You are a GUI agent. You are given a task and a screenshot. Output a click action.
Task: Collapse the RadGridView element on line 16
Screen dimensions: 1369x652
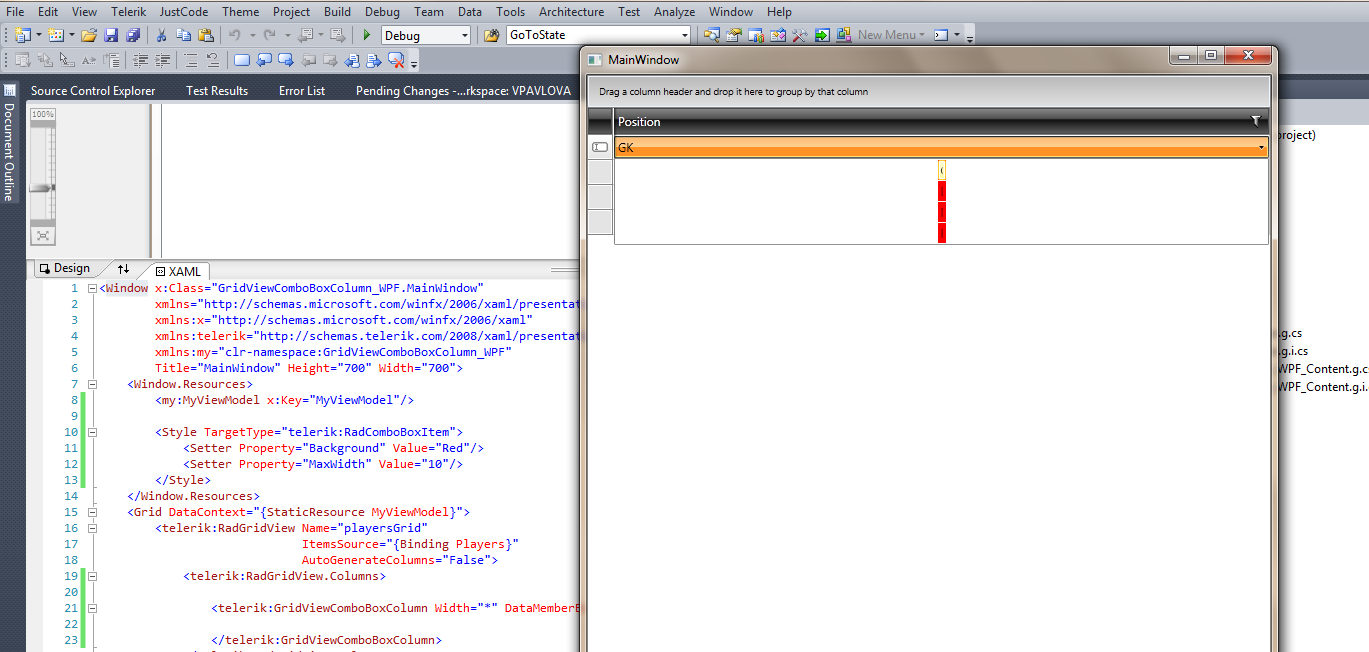pos(93,529)
